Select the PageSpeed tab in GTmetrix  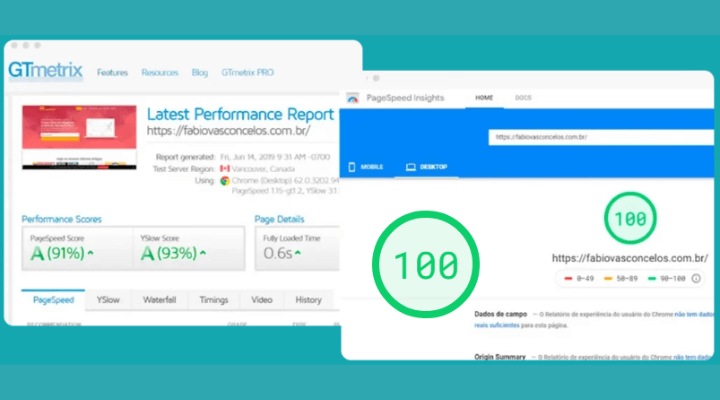point(53,300)
